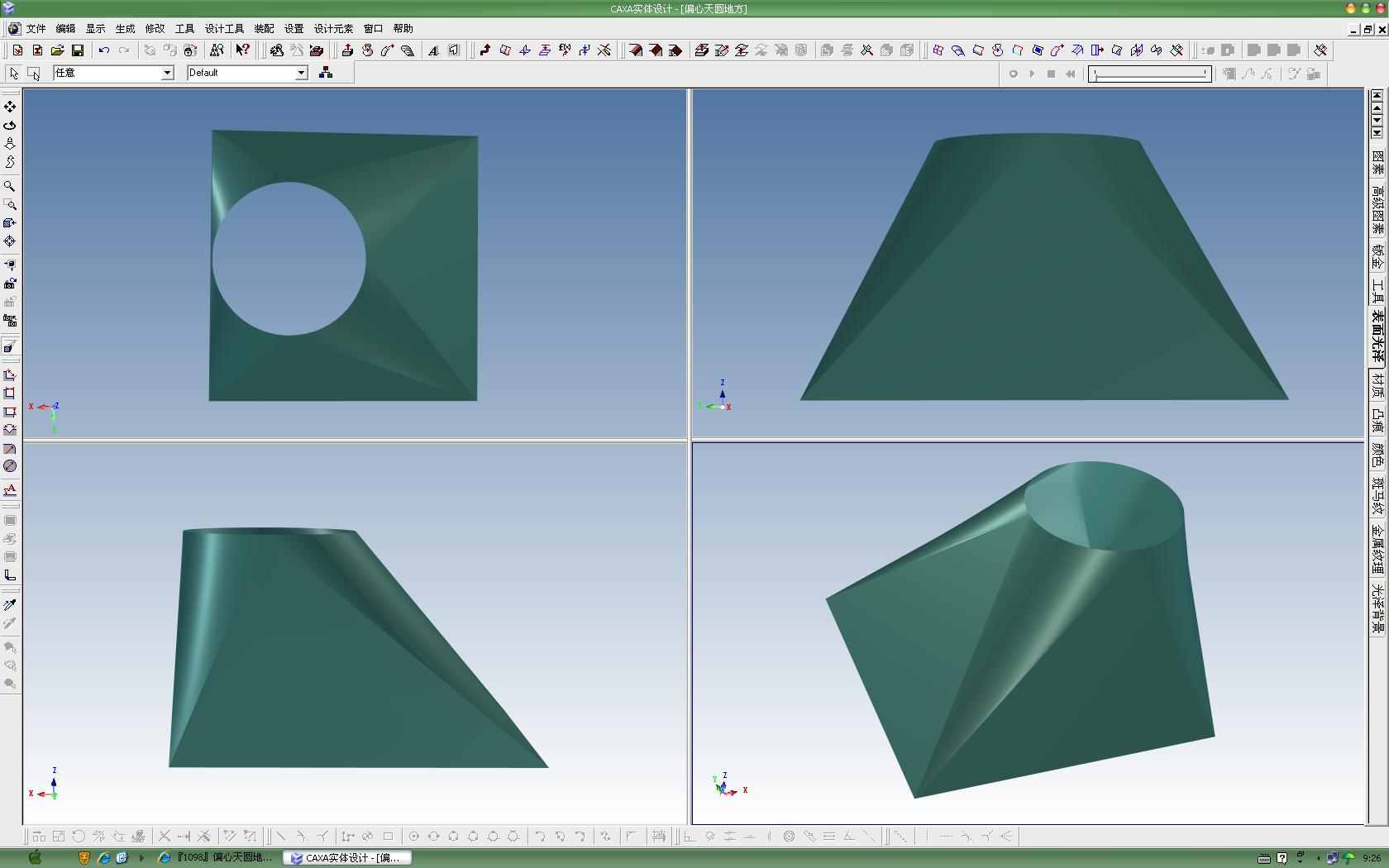Viewport: 1389px width, 868px height.
Task: Click the top-right side view of the model
Action: click(1028, 264)
